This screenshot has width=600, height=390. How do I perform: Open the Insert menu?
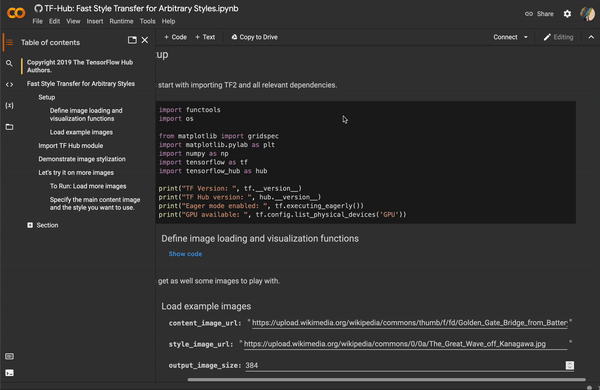(x=95, y=21)
